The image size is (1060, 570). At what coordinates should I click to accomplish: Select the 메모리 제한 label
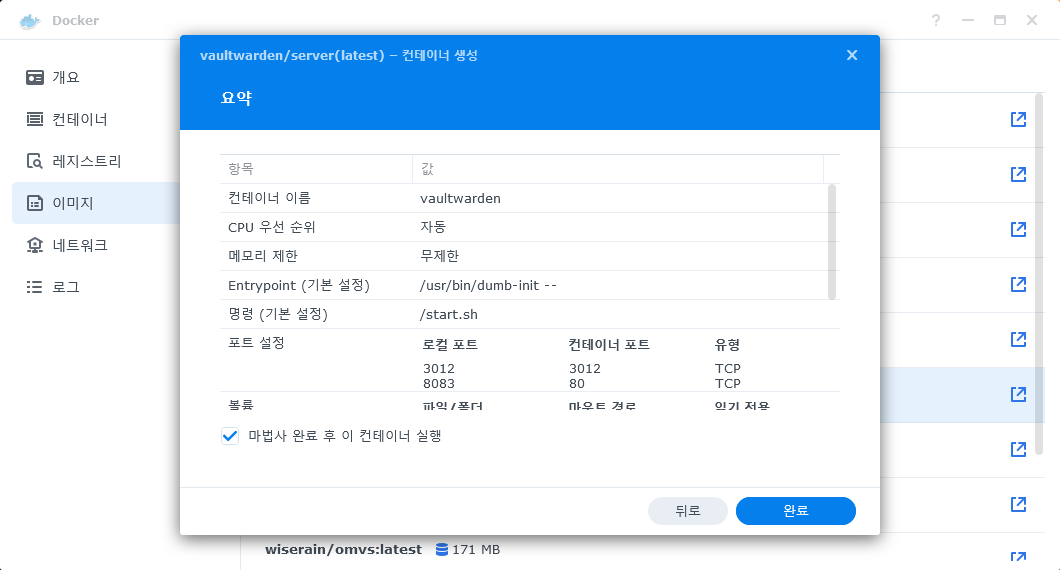[262, 256]
